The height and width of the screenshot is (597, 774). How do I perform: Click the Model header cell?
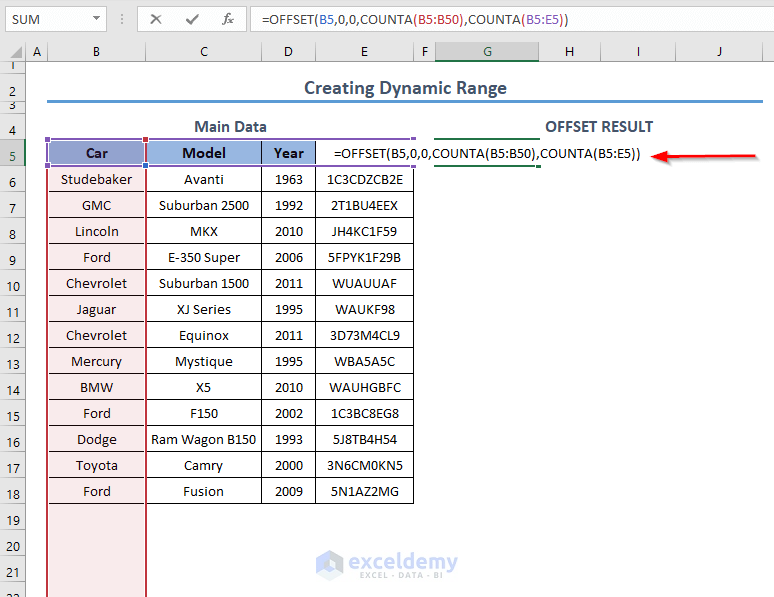pyautogui.click(x=204, y=153)
